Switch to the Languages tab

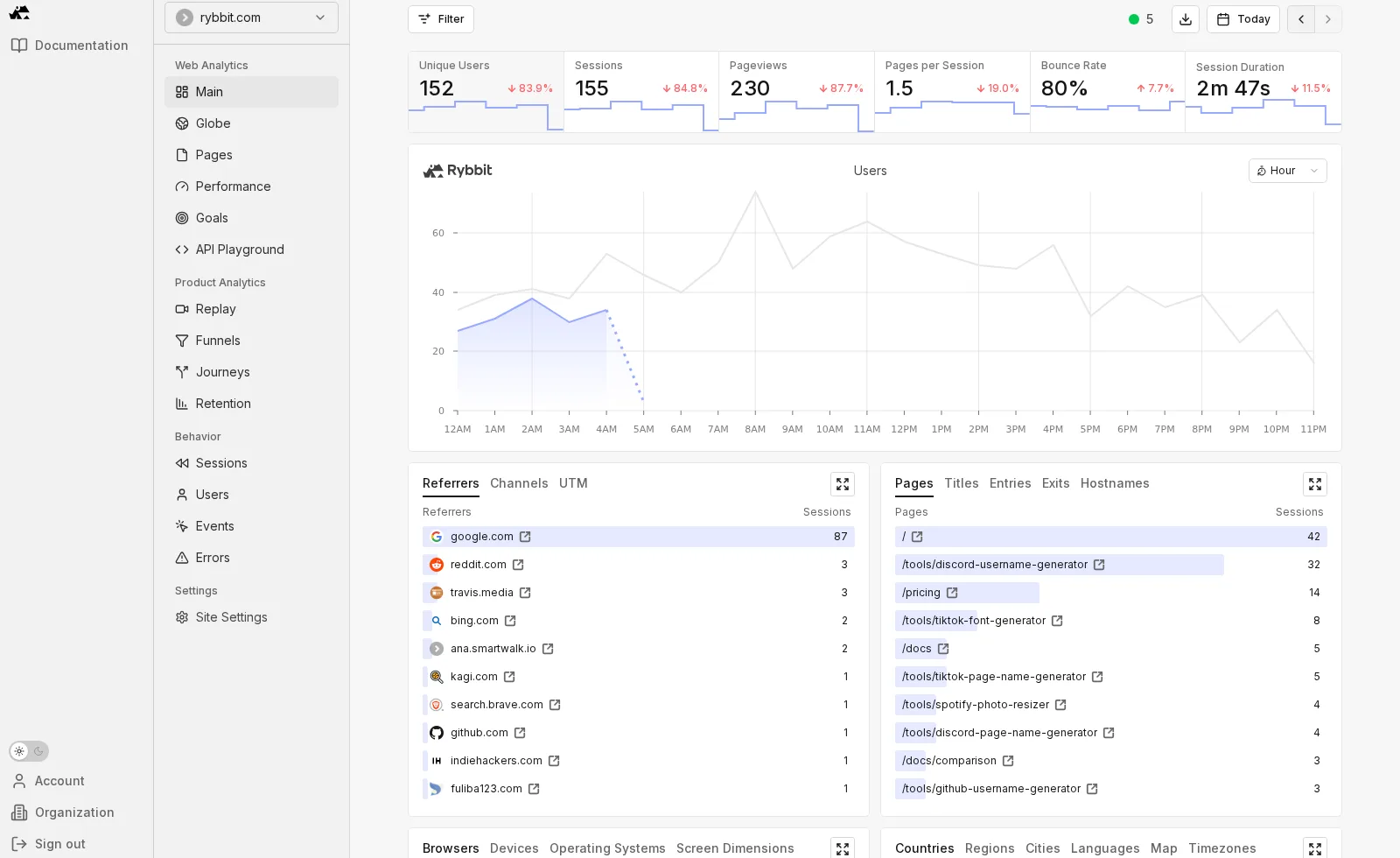pyautogui.click(x=1105, y=848)
